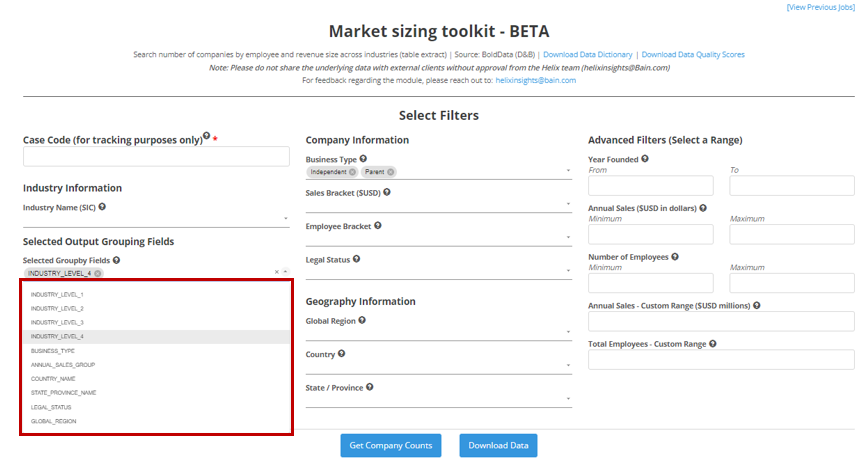Click help icon next to Global Region

tap(363, 320)
